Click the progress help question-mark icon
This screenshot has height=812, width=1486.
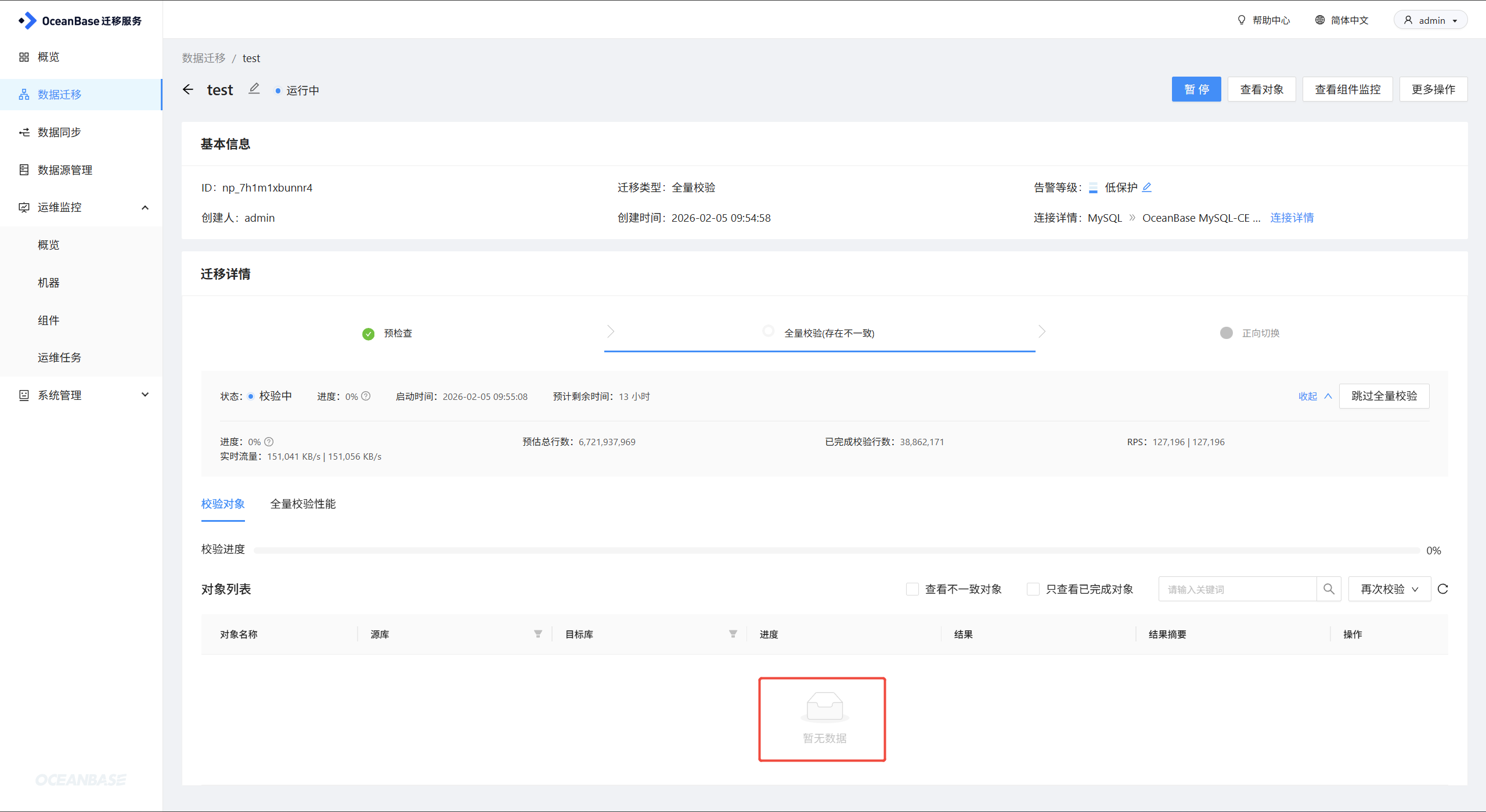coord(366,396)
